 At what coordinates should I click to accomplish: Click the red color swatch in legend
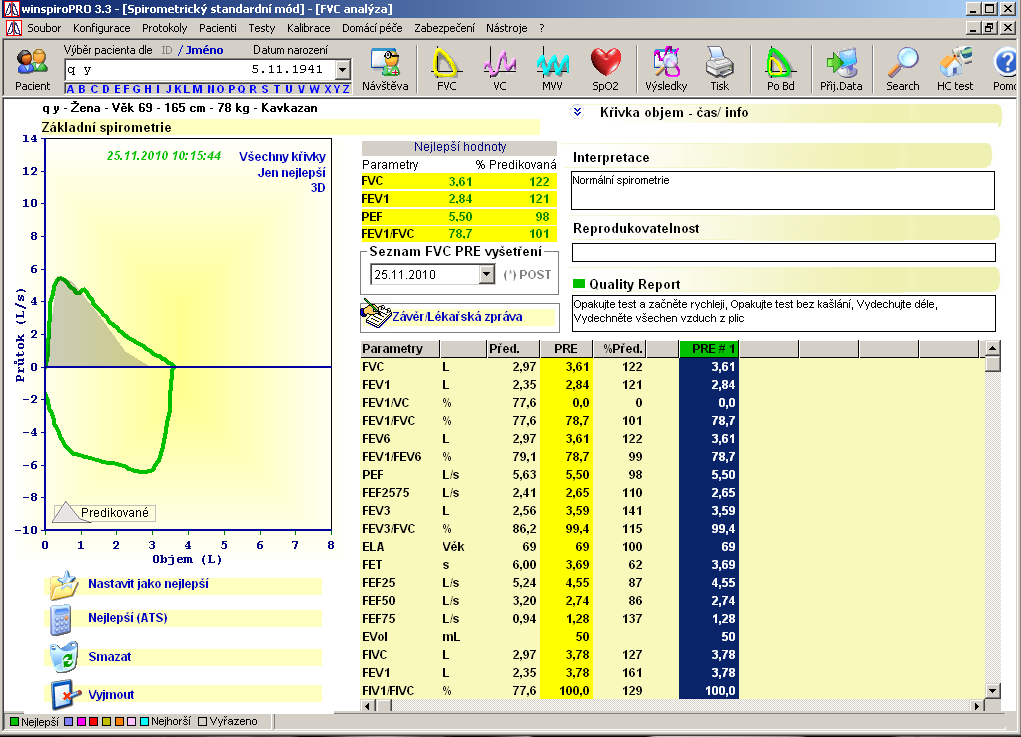[x=93, y=721]
